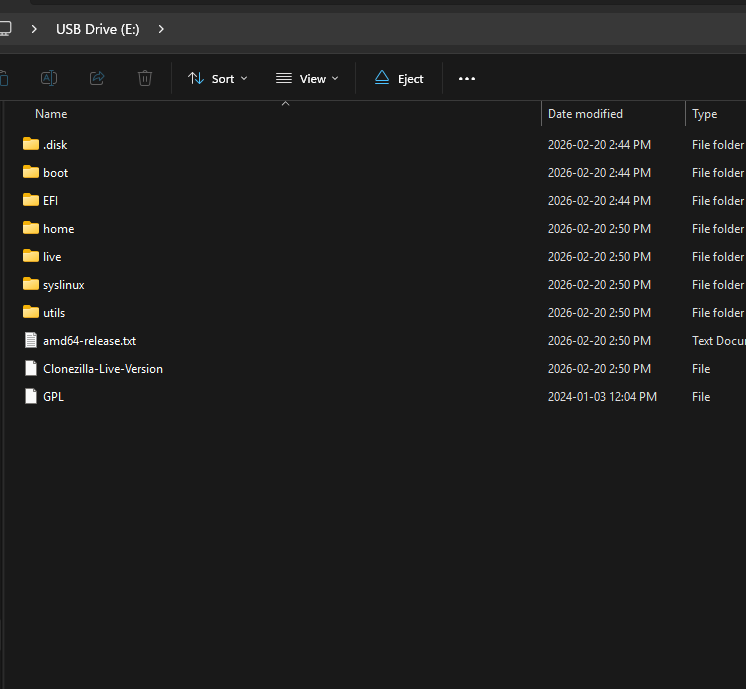The height and width of the screenshot is (689, 746).
Task: Click the Delete trash can icon
Action: (145, 78)
